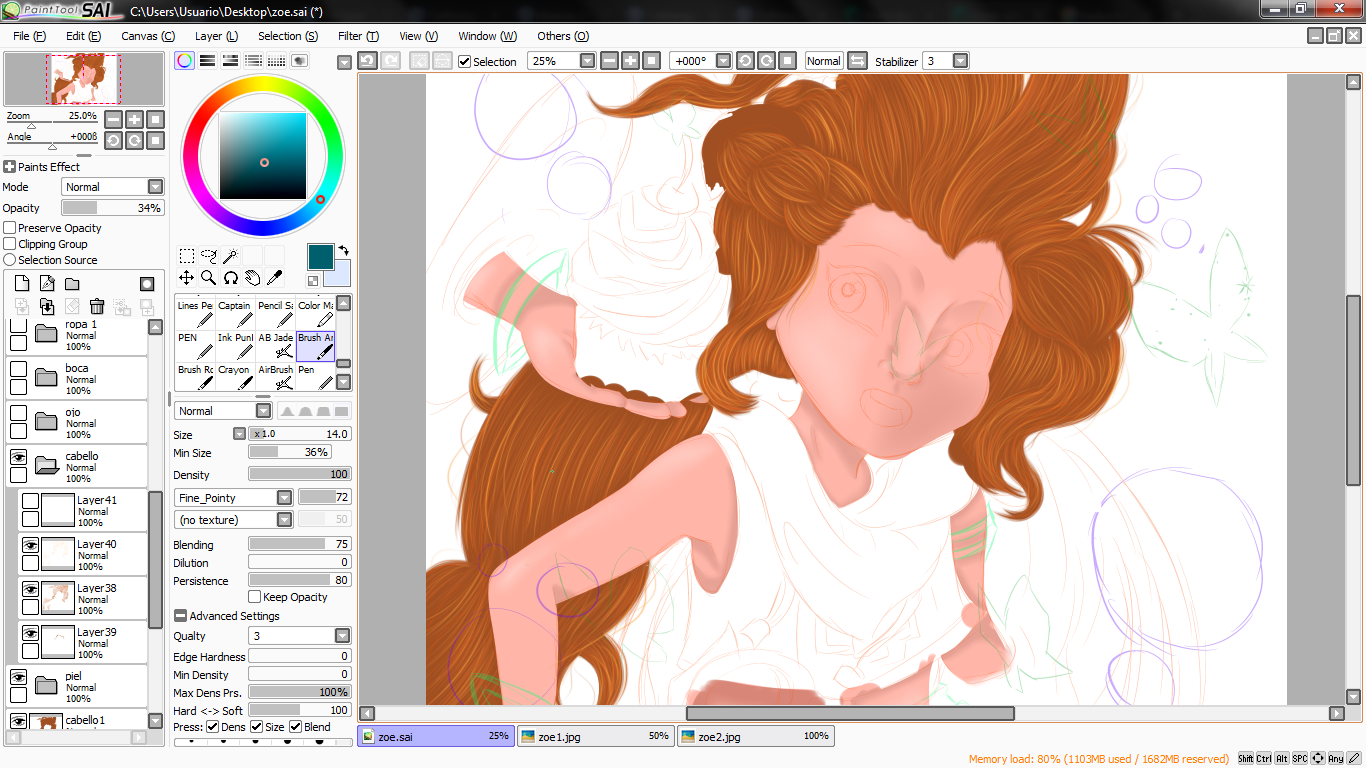
Task: Switch to the zoe1.jpg document tab
Action: tap(595, 736)
